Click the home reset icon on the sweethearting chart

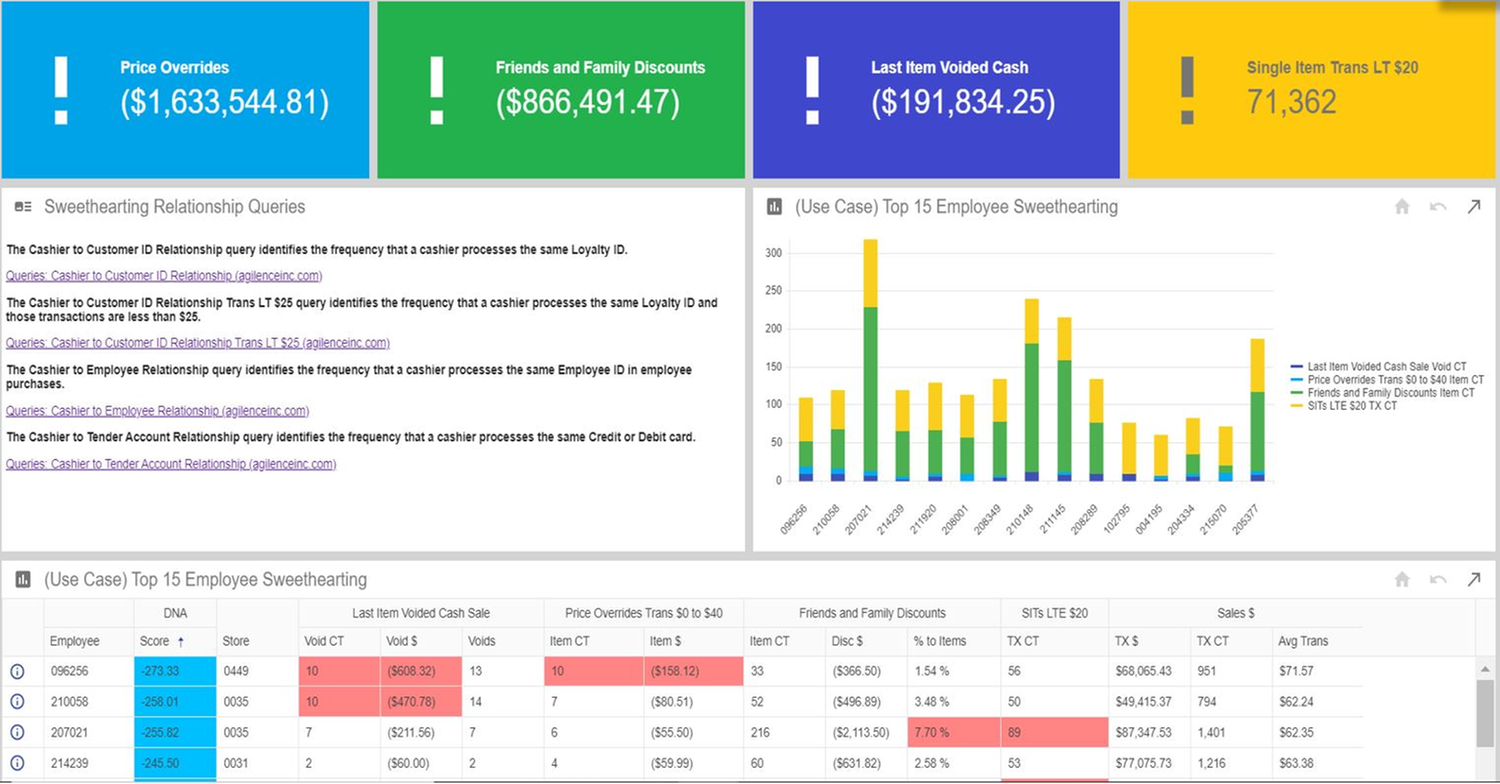[x=1402, y=206]
